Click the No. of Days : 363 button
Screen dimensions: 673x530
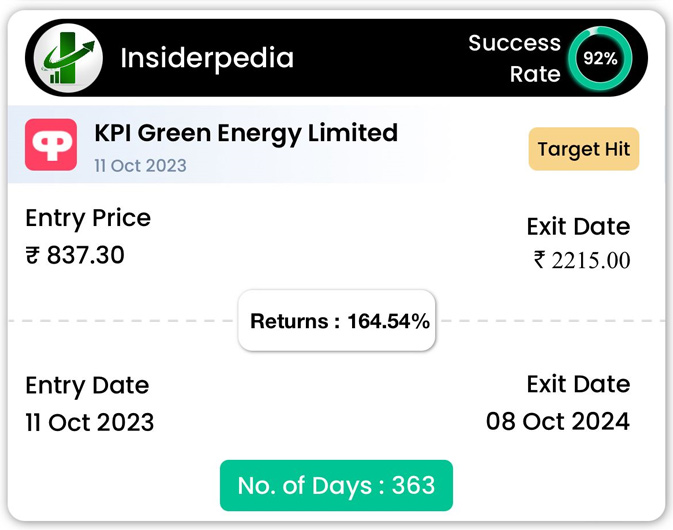pos(336,485)
